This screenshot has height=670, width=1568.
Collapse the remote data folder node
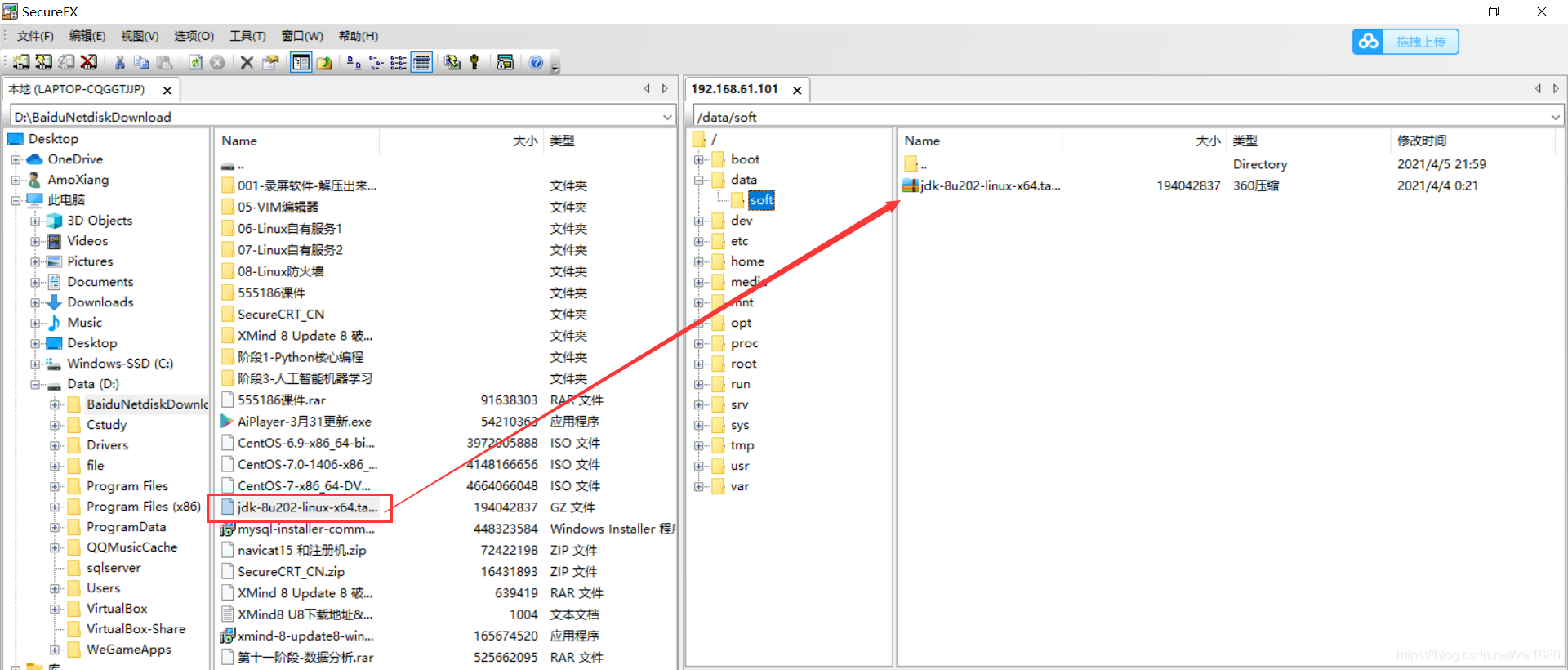[x=699, y=180]
